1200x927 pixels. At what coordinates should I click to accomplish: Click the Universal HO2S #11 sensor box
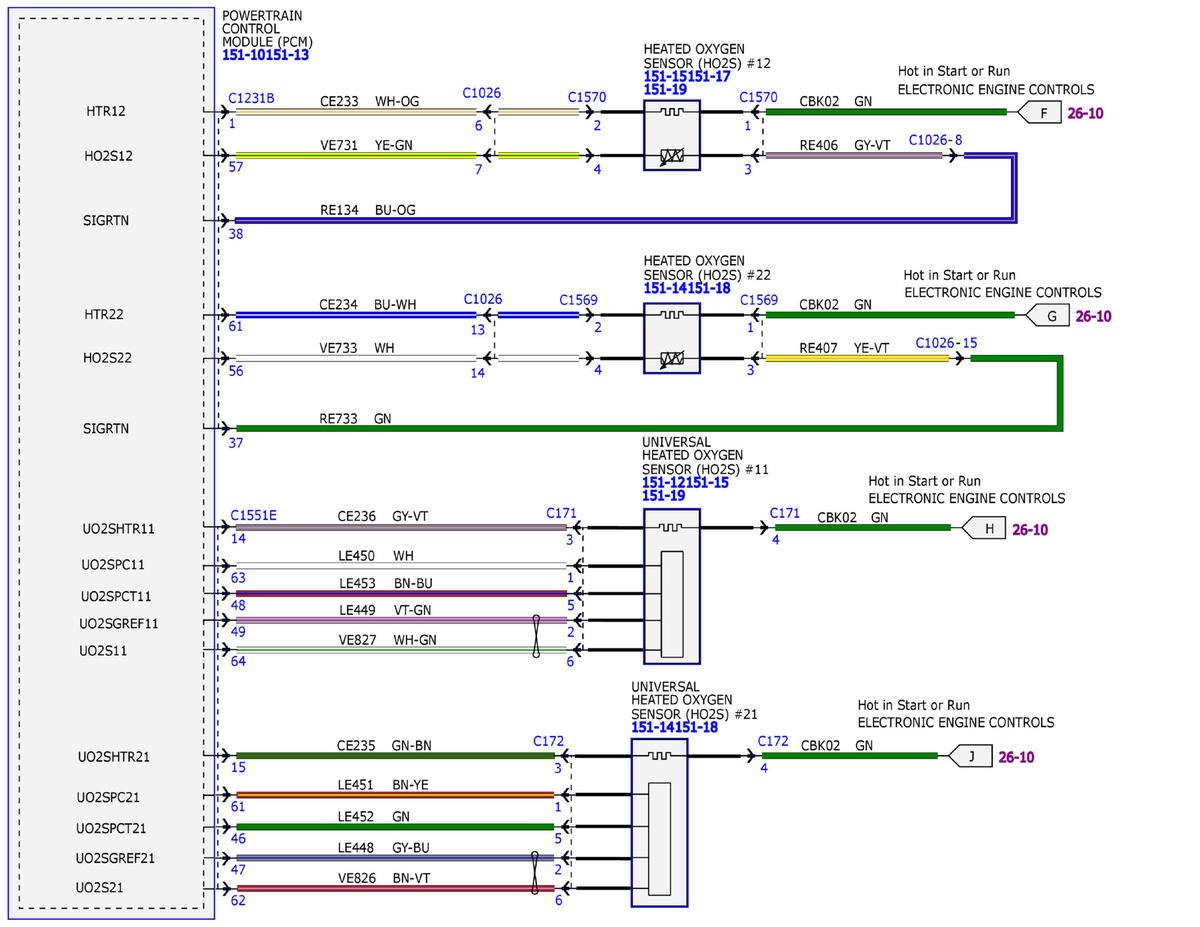click(671, 586)
